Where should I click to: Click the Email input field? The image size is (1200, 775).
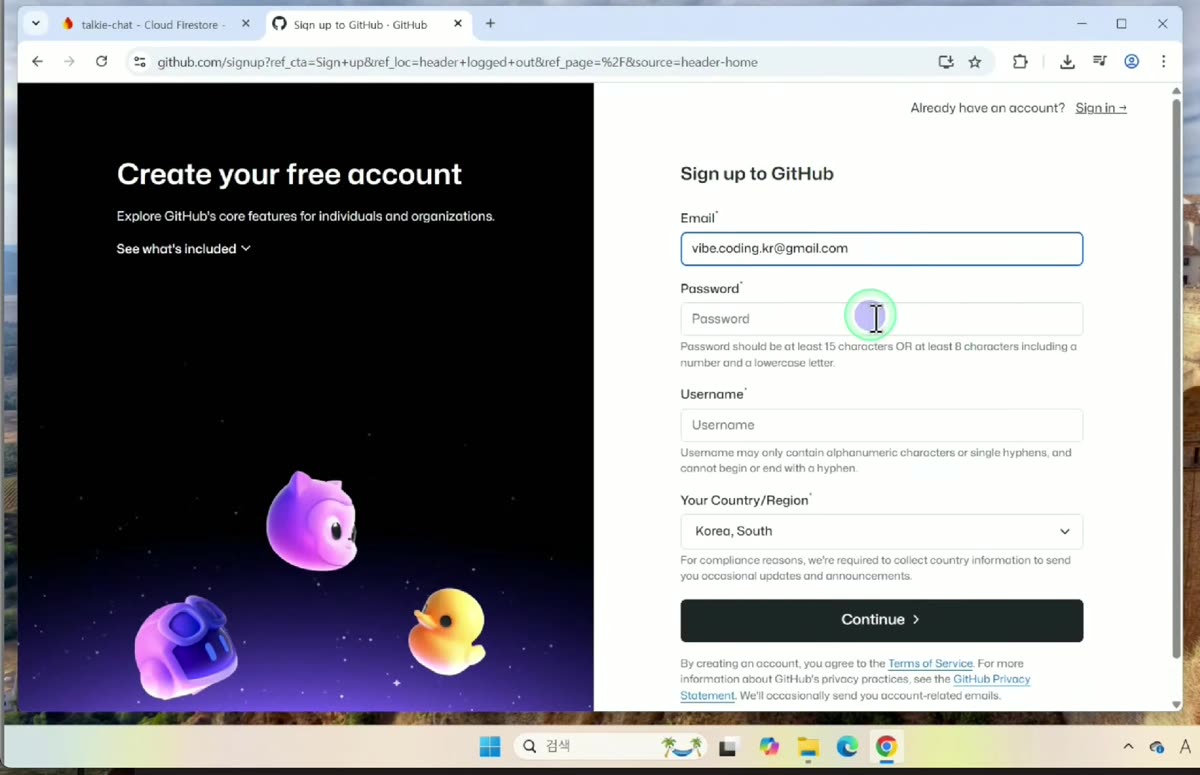coord(881,249)
